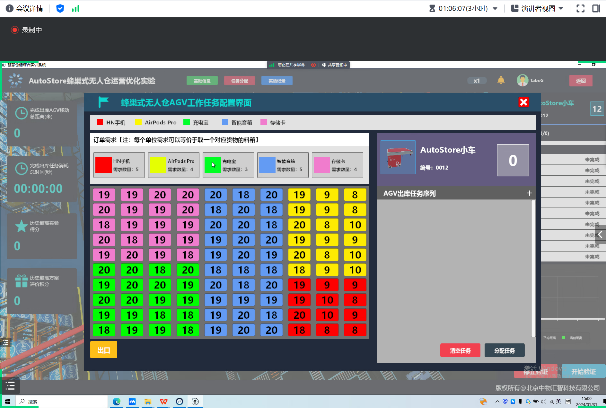Click the recording indicator icon

click(15, 30)
